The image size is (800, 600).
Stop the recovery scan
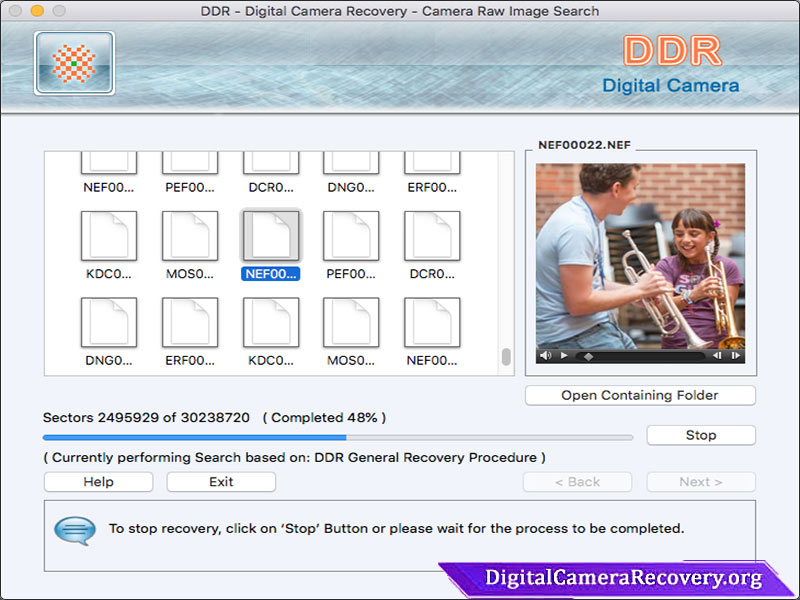click(701, 435)
